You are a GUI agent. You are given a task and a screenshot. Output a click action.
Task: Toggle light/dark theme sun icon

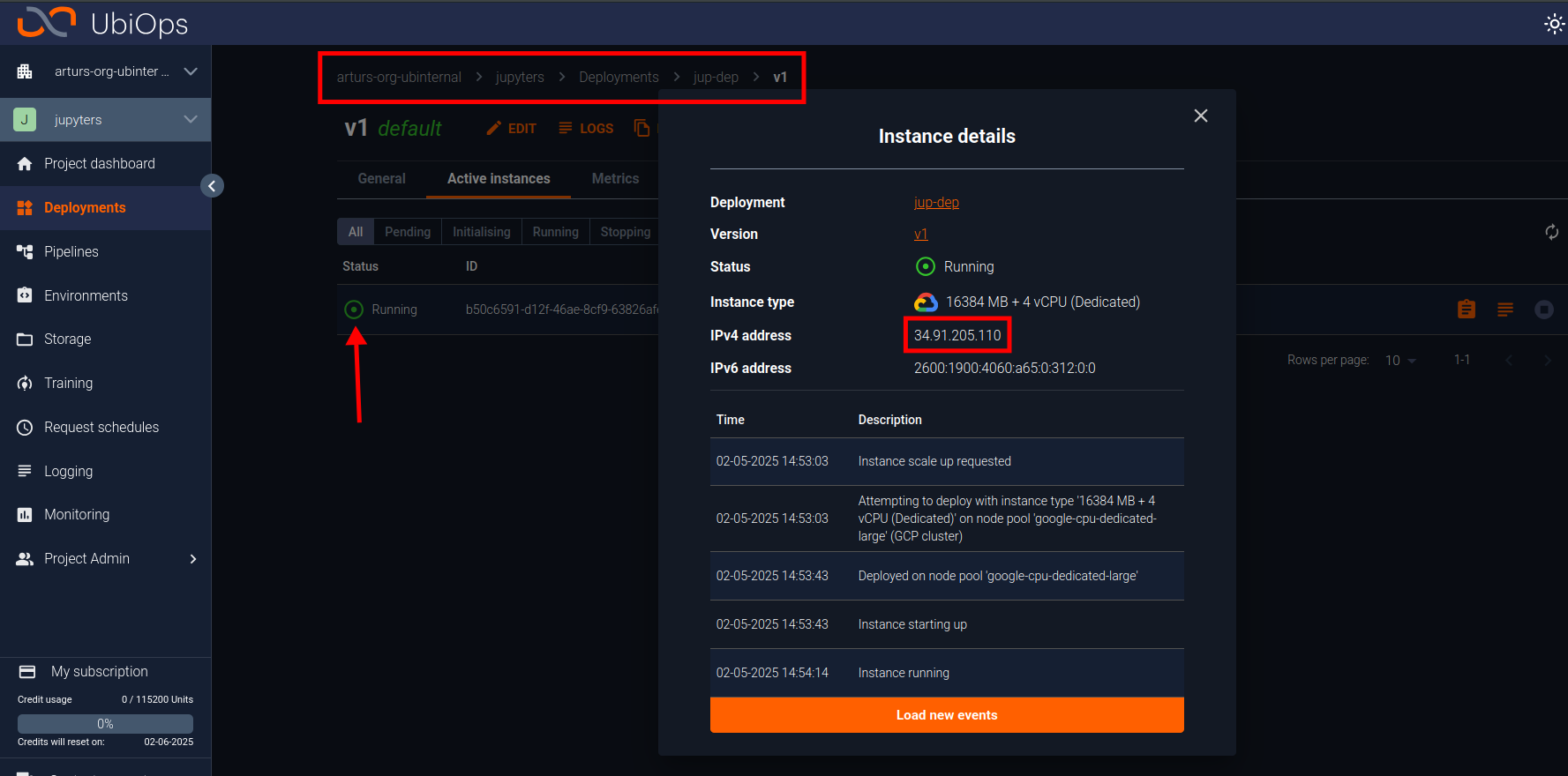[x=1554, y=24]
